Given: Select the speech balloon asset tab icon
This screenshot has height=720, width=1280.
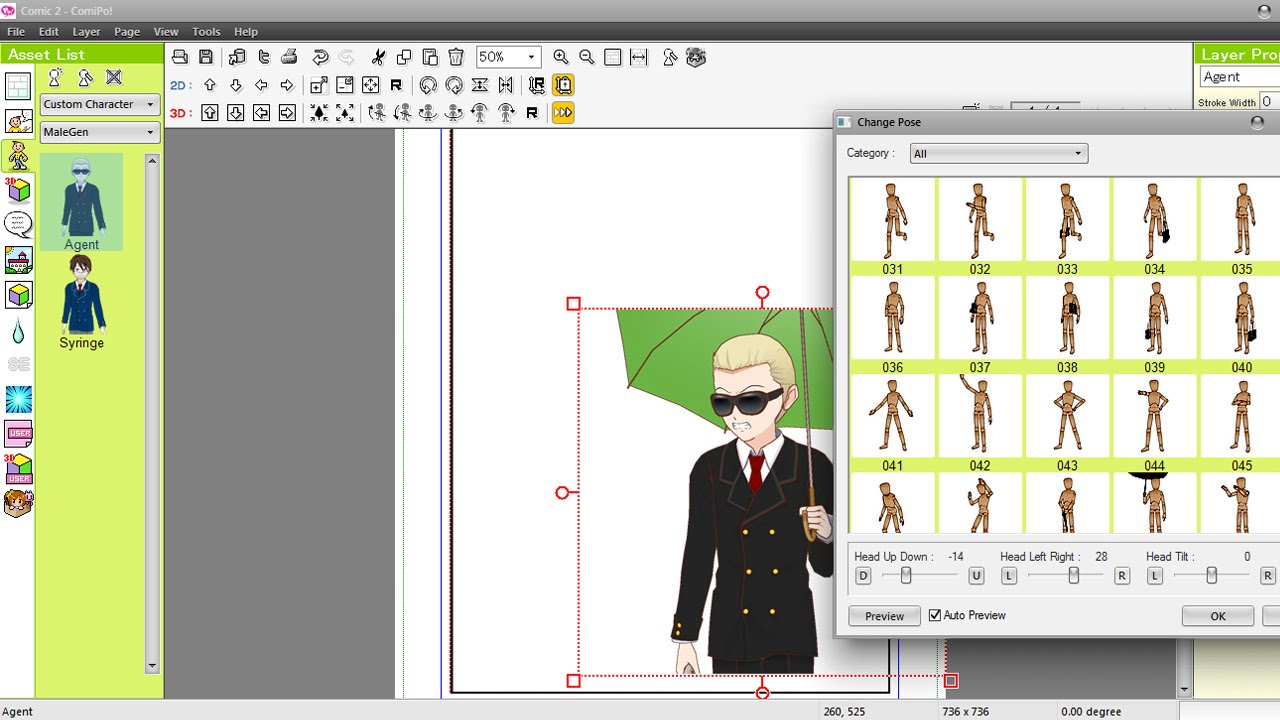Looking at the screenshot, I should pos(18,224).
